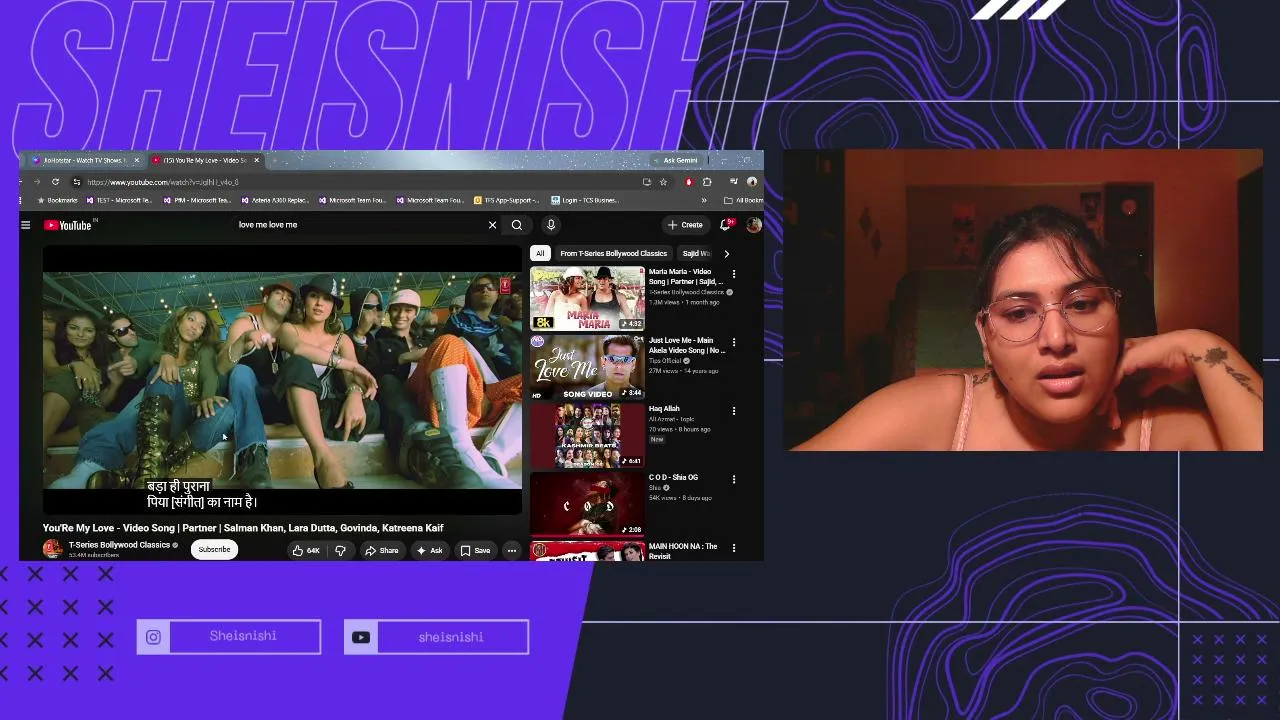Click the magnifier search button

click(x=517, y=225)
